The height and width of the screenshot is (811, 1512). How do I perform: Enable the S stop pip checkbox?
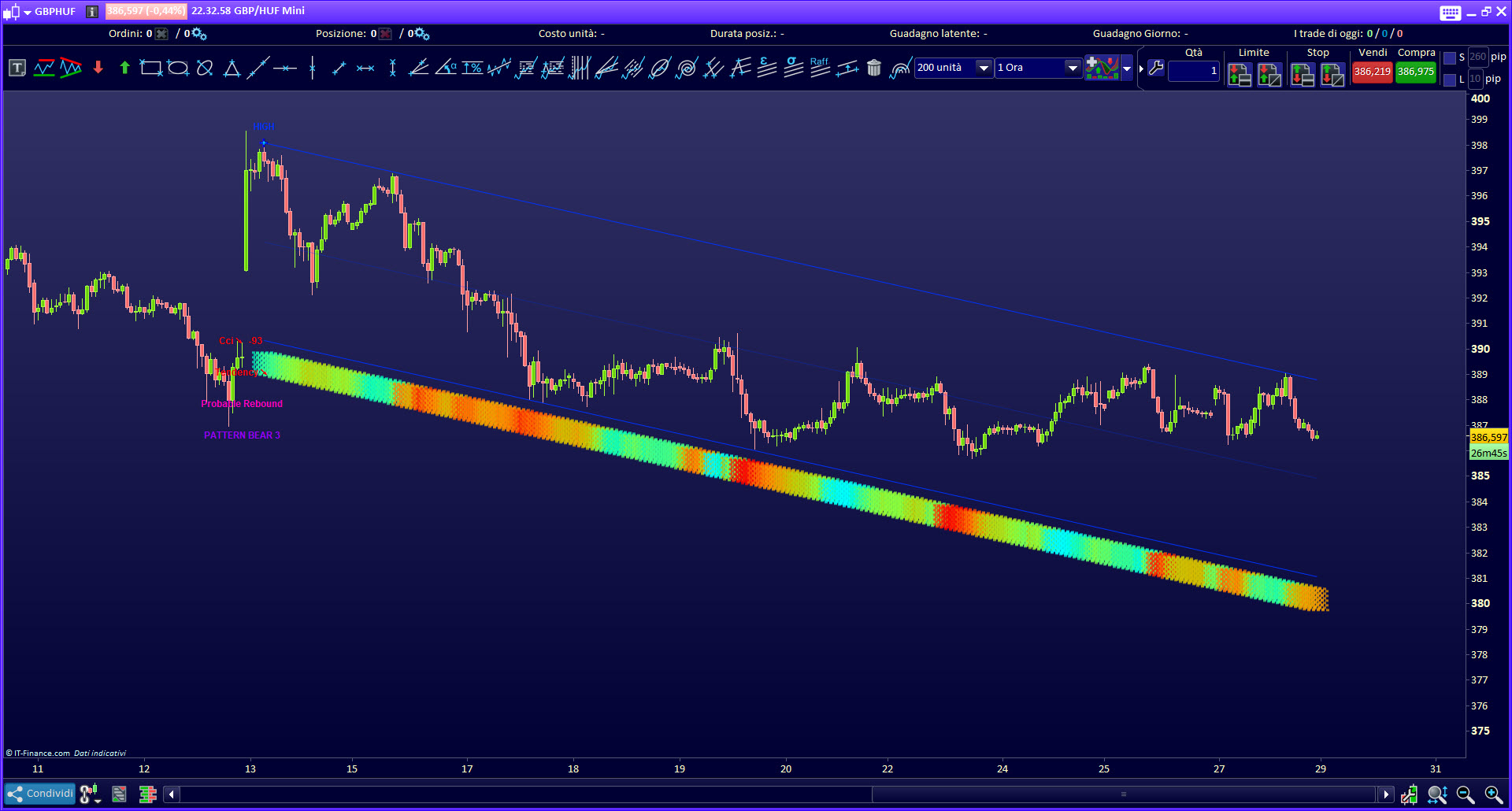click(1450, 58)
